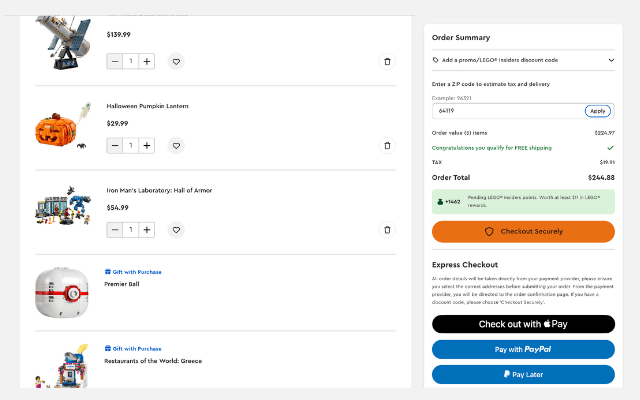Viewport: 640px width, 400px height.
Task: Click the Greece Gift with Purchase label
Action: coord(133,349)
